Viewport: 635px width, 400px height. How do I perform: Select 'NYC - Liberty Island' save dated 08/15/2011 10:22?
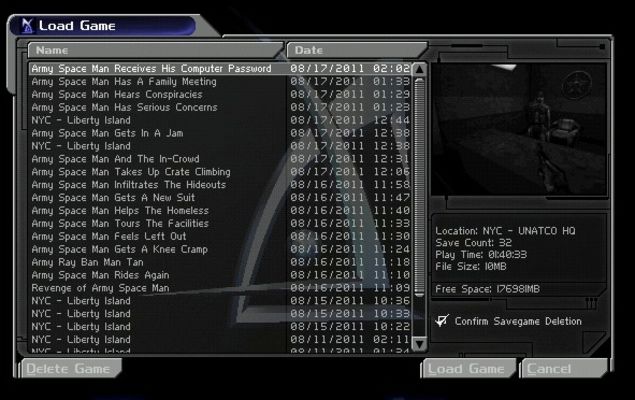click(x=220, y=327)
